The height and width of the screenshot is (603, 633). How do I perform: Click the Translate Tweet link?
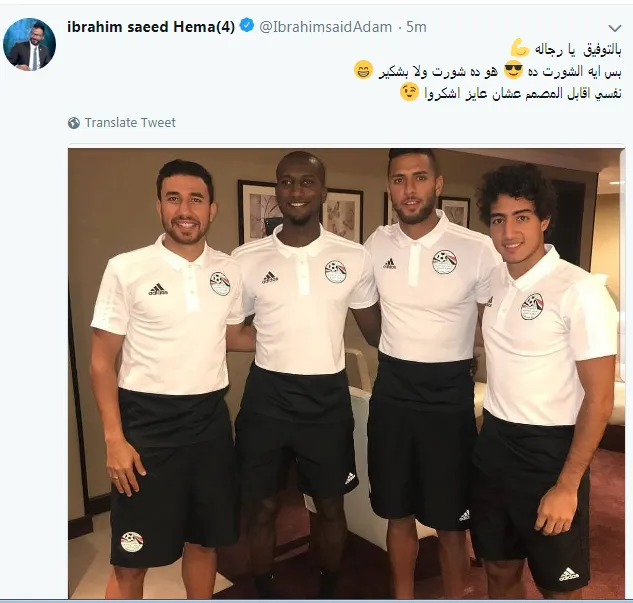(130, 122)
